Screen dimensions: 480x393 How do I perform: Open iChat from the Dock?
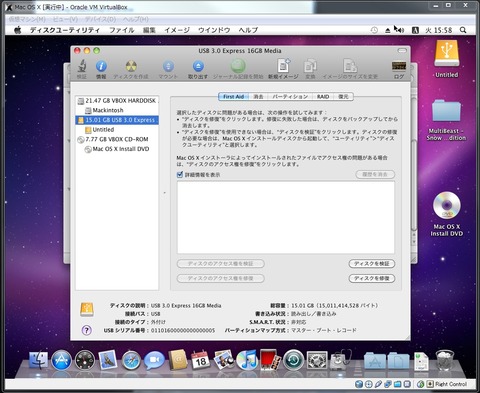click(x=154, y=360)
